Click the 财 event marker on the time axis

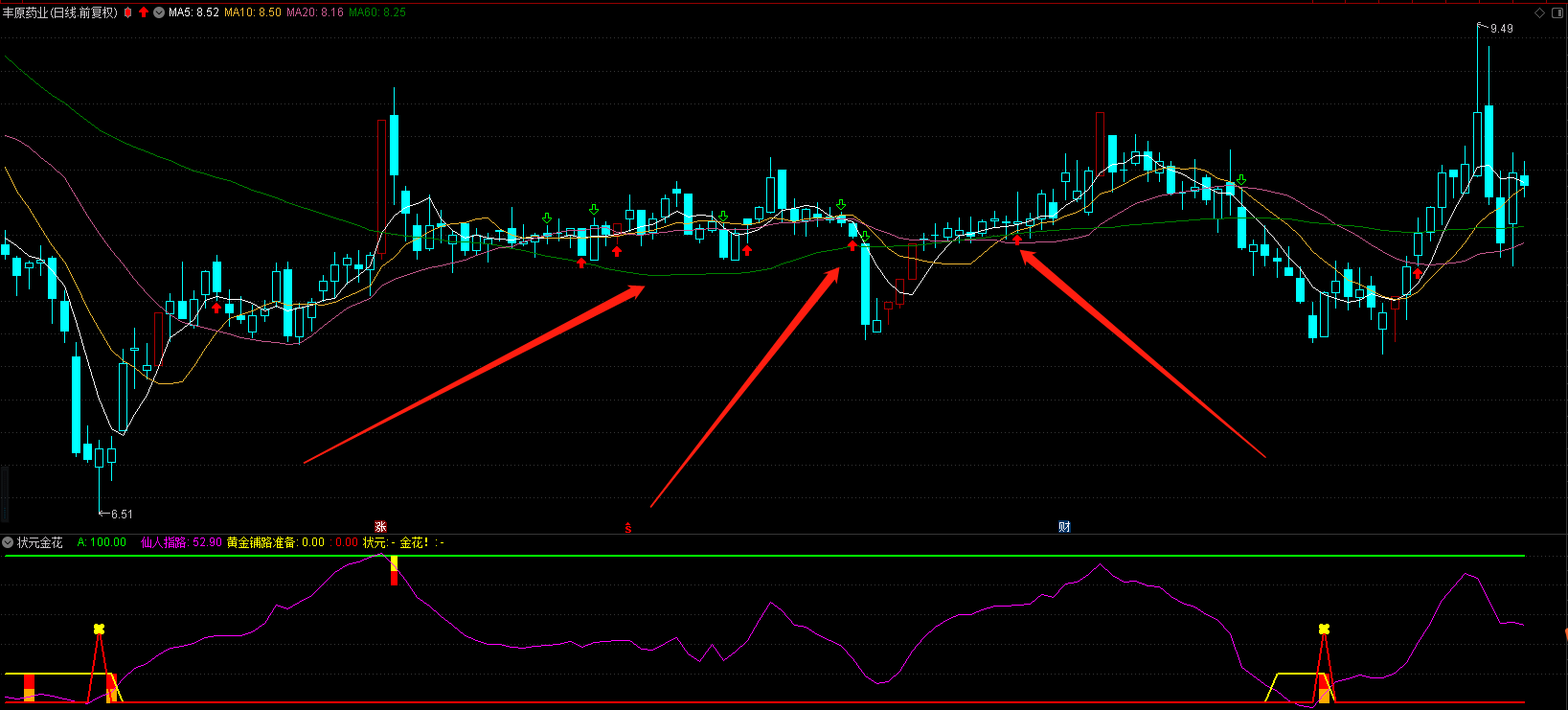coord(1064,527)
